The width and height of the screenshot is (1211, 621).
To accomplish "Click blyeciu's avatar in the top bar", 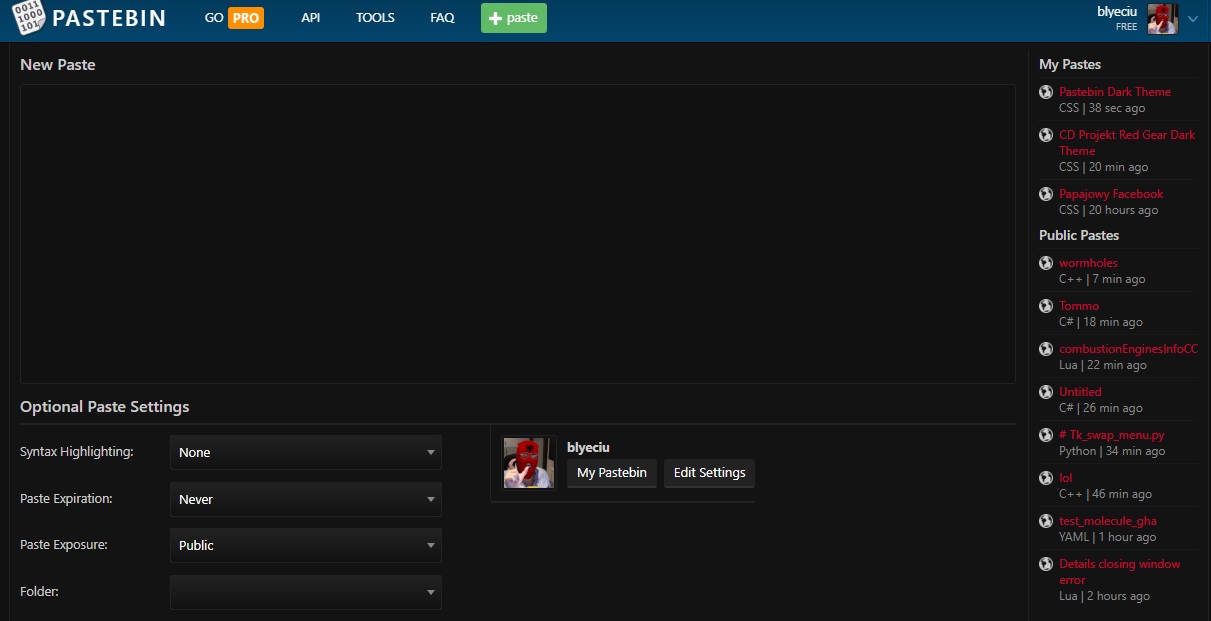I will [1161, 18].
